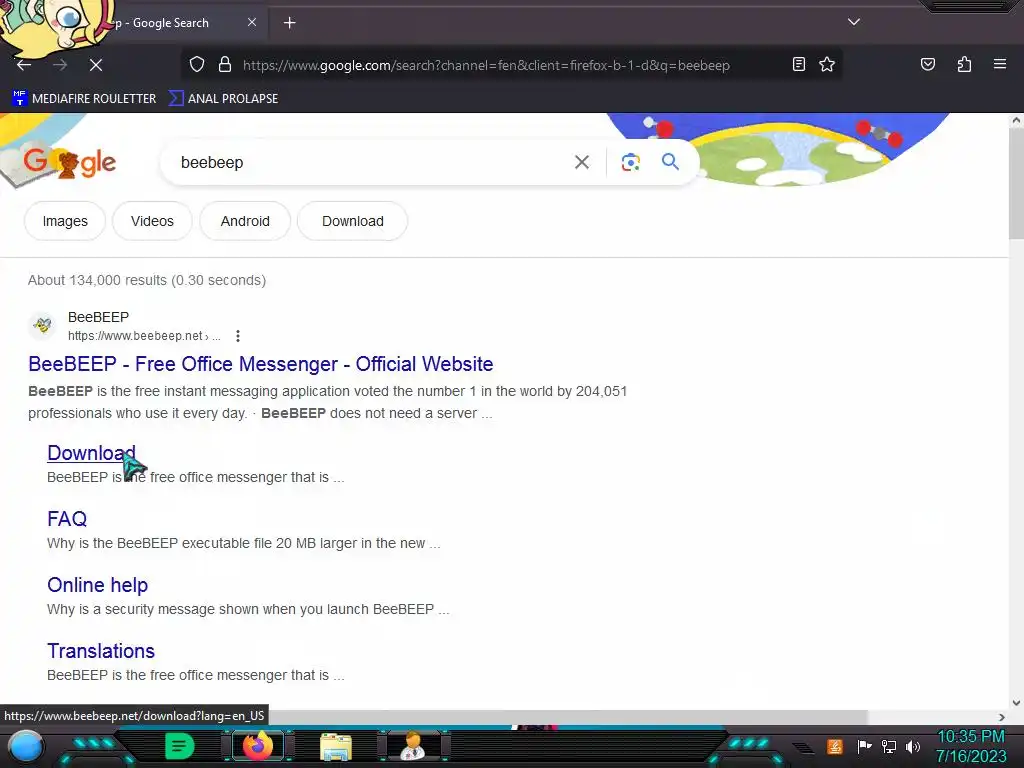Click in the beebeep search field

366,163
